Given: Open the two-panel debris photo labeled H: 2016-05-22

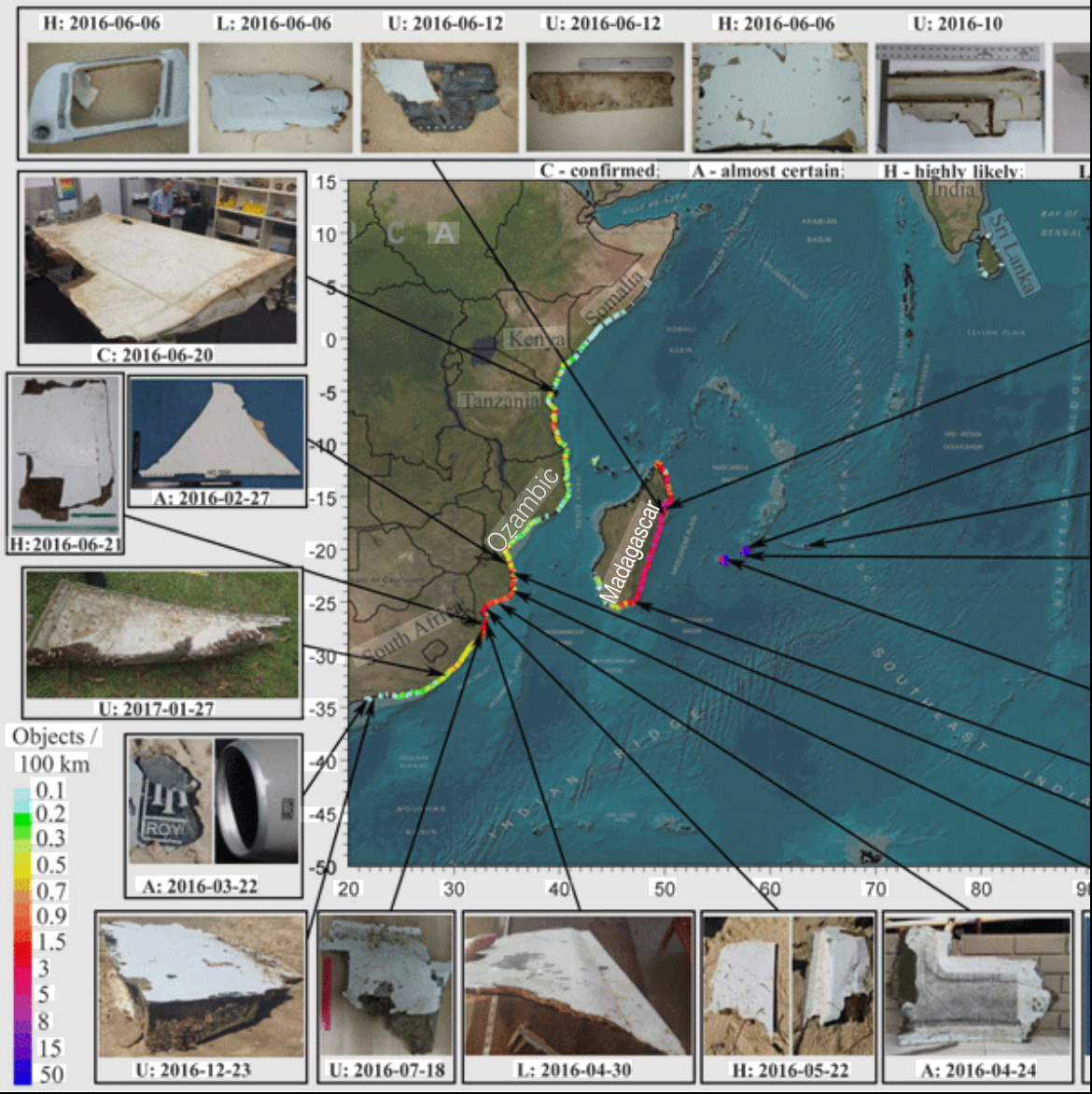Looking at the screenshot, I should click(x=789, y=987).
